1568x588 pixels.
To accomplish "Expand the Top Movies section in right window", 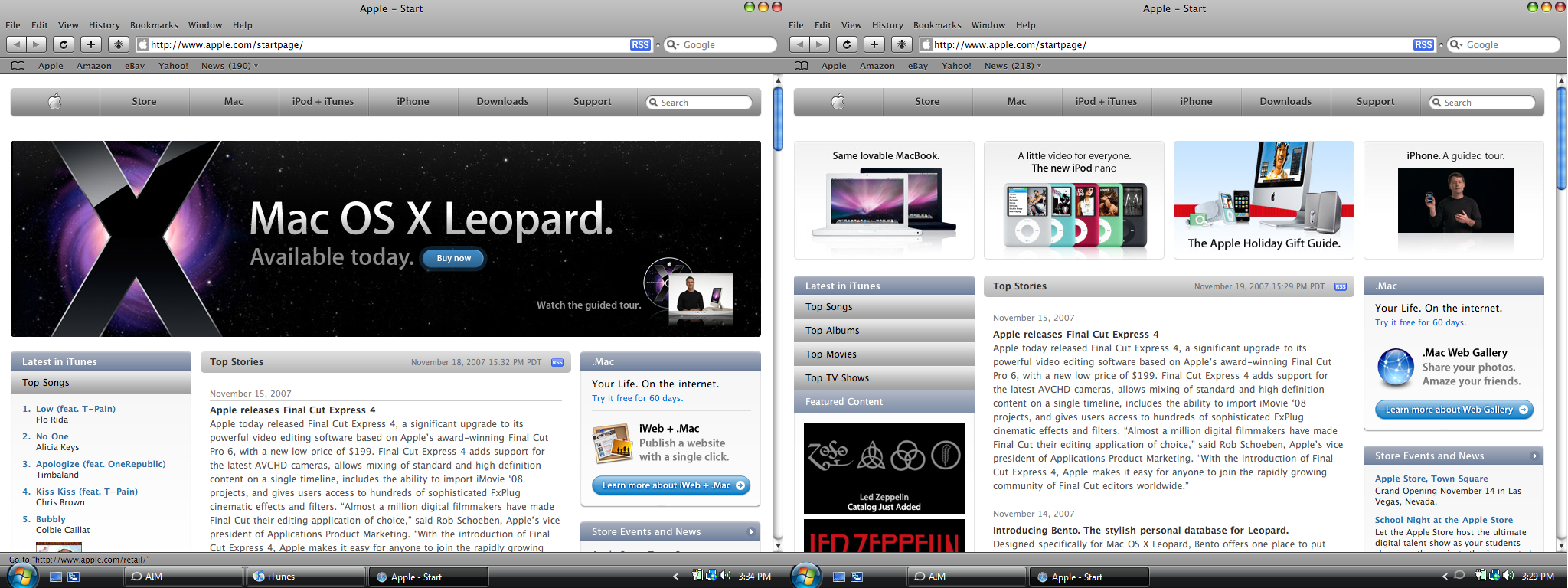I will click(884, 354).
